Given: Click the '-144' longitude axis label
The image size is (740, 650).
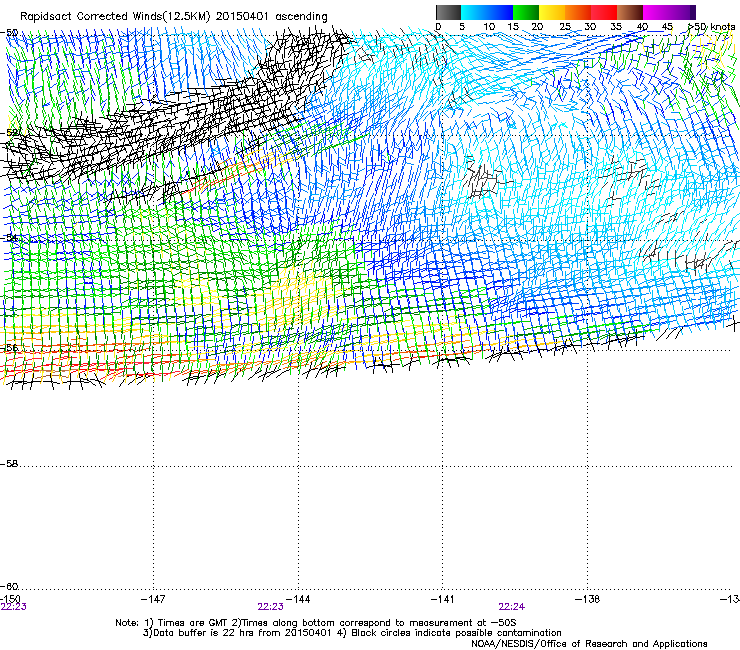Looking at the screenshot, I should [298, 599].
